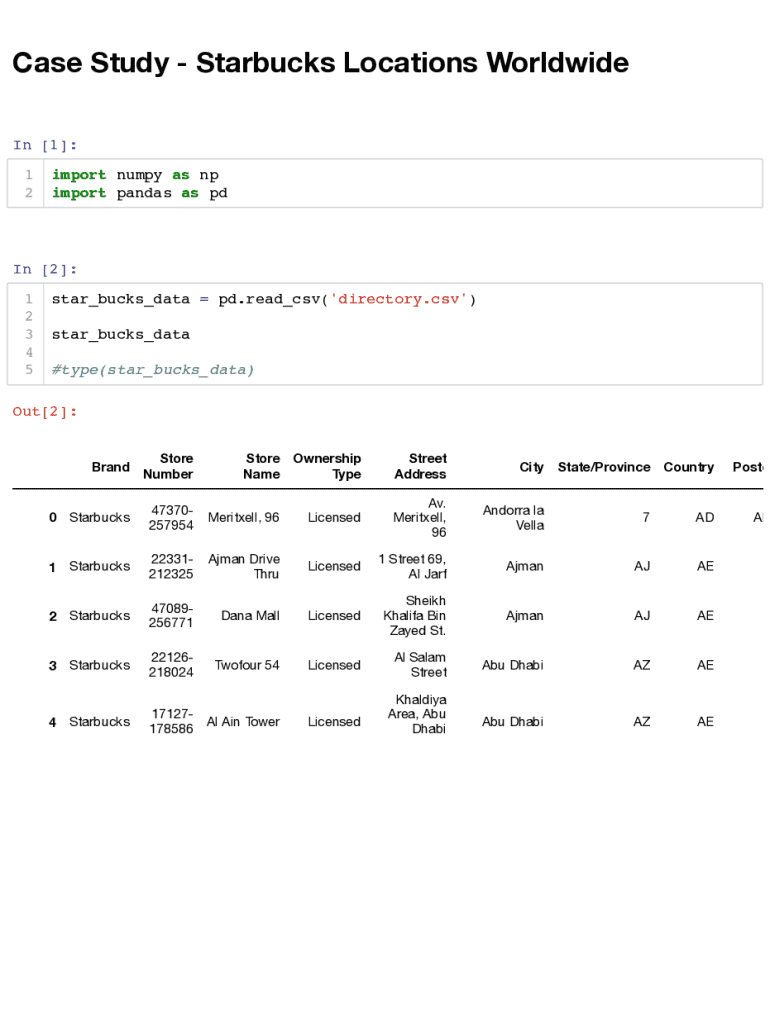
Task: Click the Country column header
Action: pos(689,467)
